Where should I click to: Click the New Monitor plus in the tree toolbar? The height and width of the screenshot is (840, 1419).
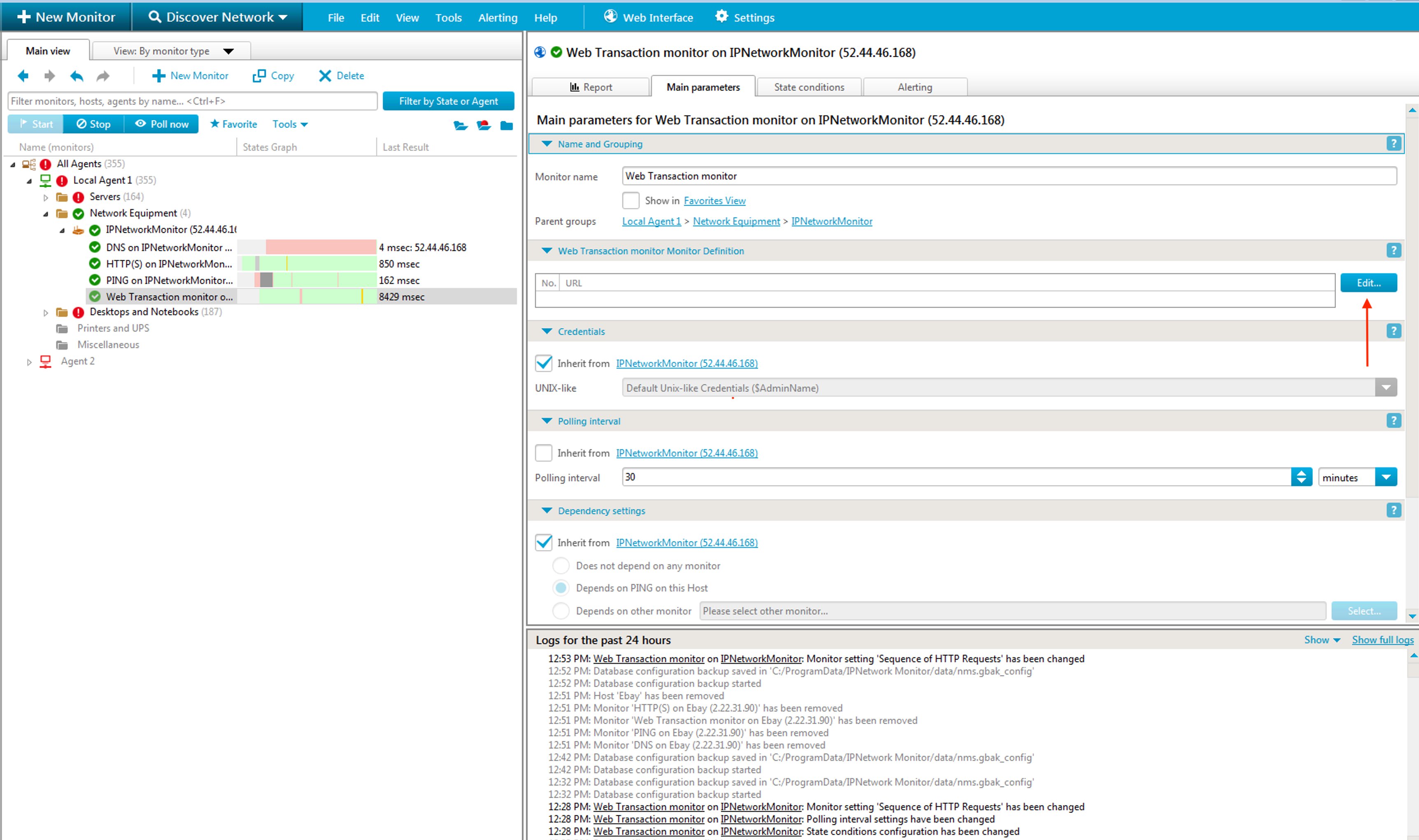pyautogui.click(x=190, y=75)
